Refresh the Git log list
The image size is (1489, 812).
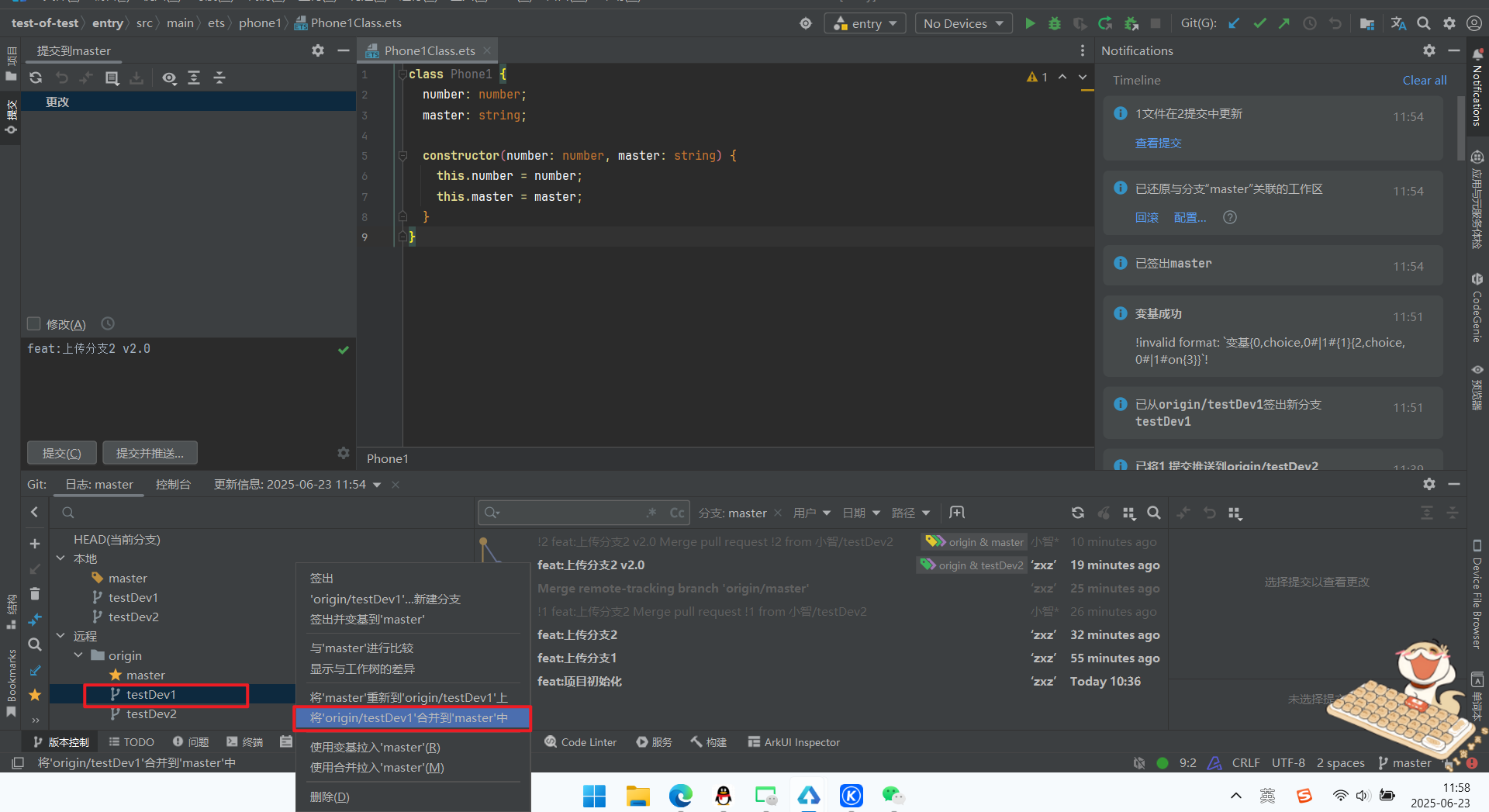pyautogui.click(x=1078, y=513)
